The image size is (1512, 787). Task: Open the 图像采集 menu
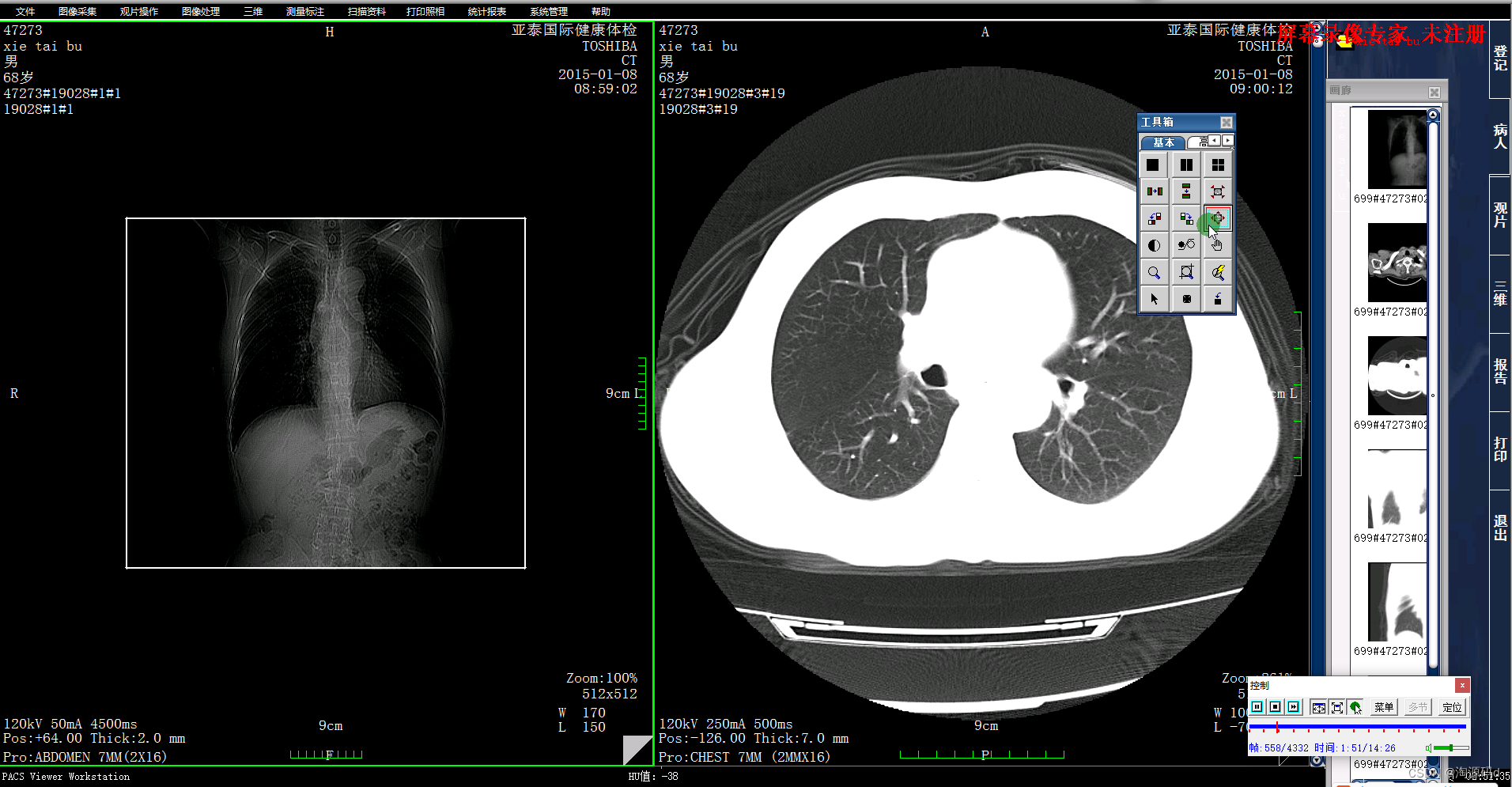(x=77, y=11)
